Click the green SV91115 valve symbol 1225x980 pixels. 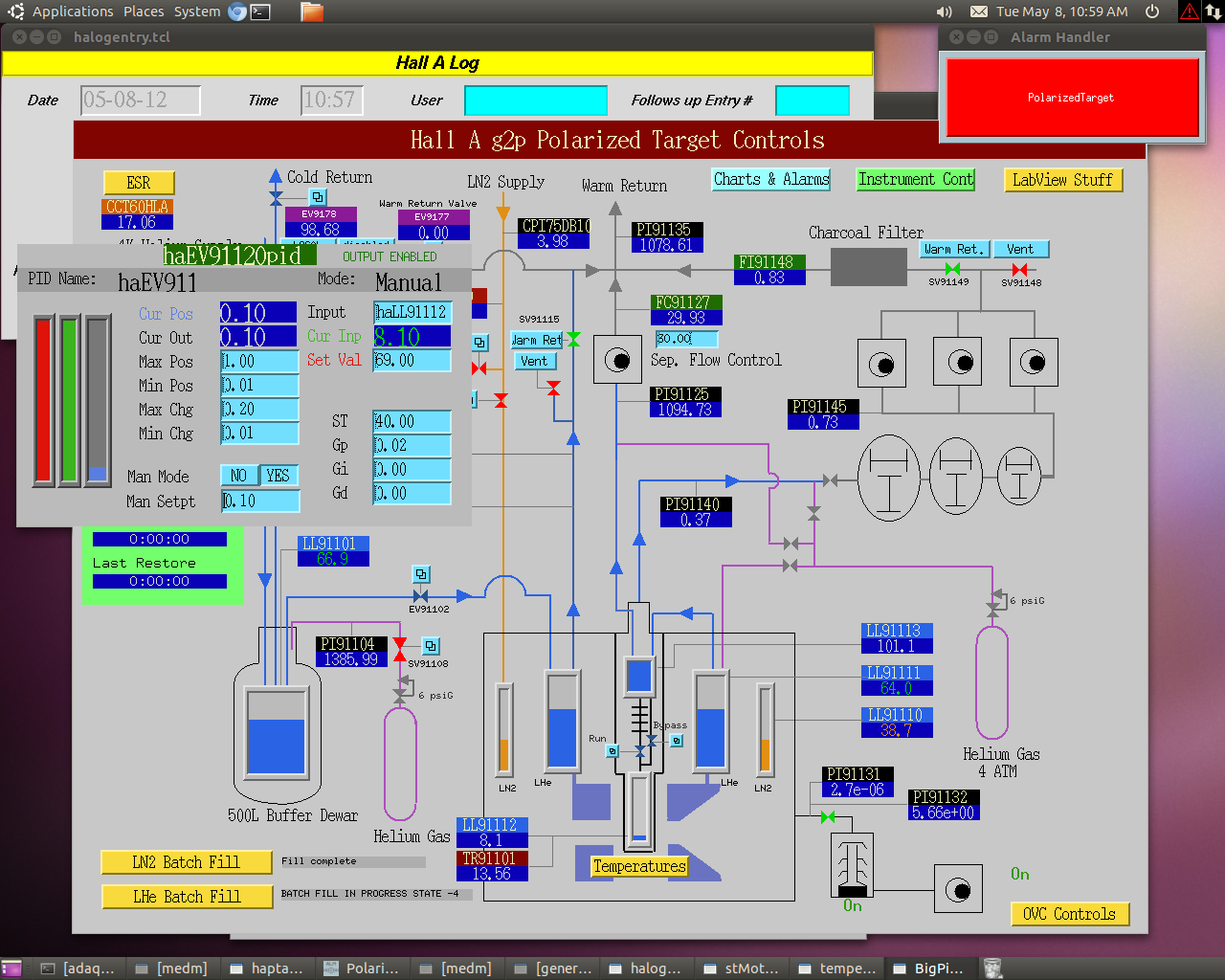click(x=573, y=339)
